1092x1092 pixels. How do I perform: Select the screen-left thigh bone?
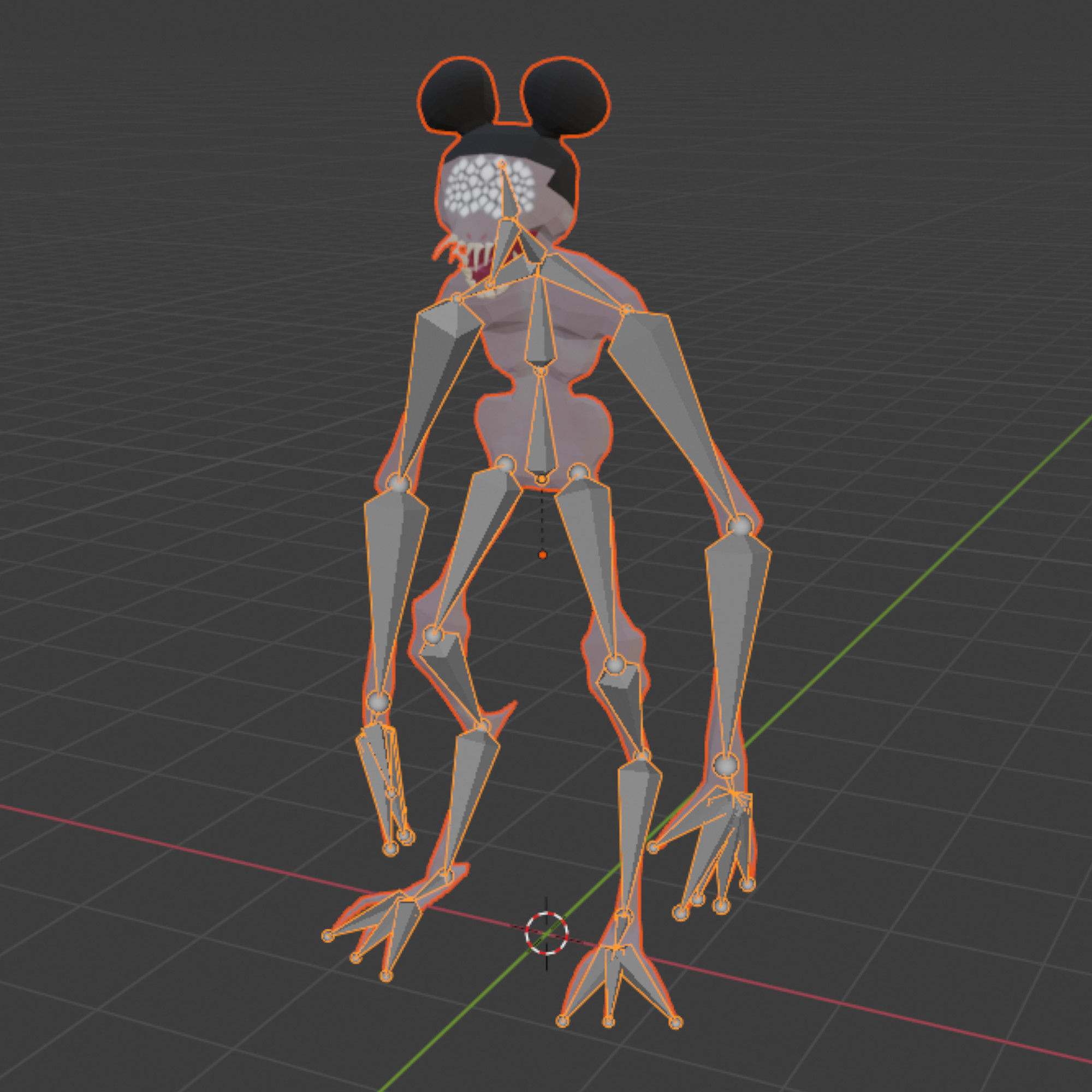(479, 531)
